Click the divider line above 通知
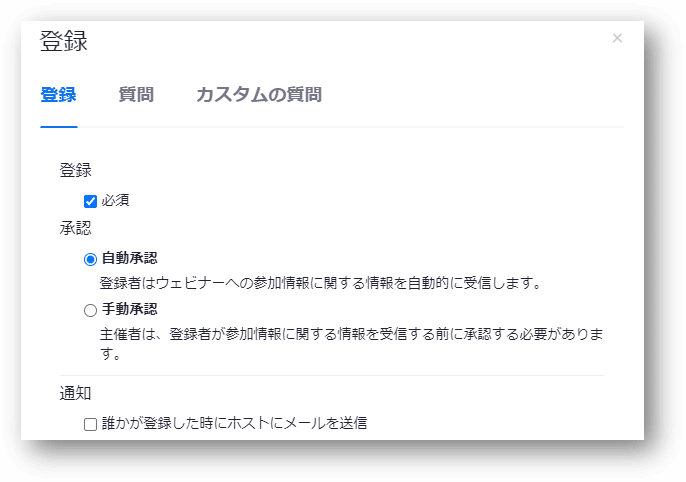This screenshot has width=686, height=482. click(x=332, y=375)
